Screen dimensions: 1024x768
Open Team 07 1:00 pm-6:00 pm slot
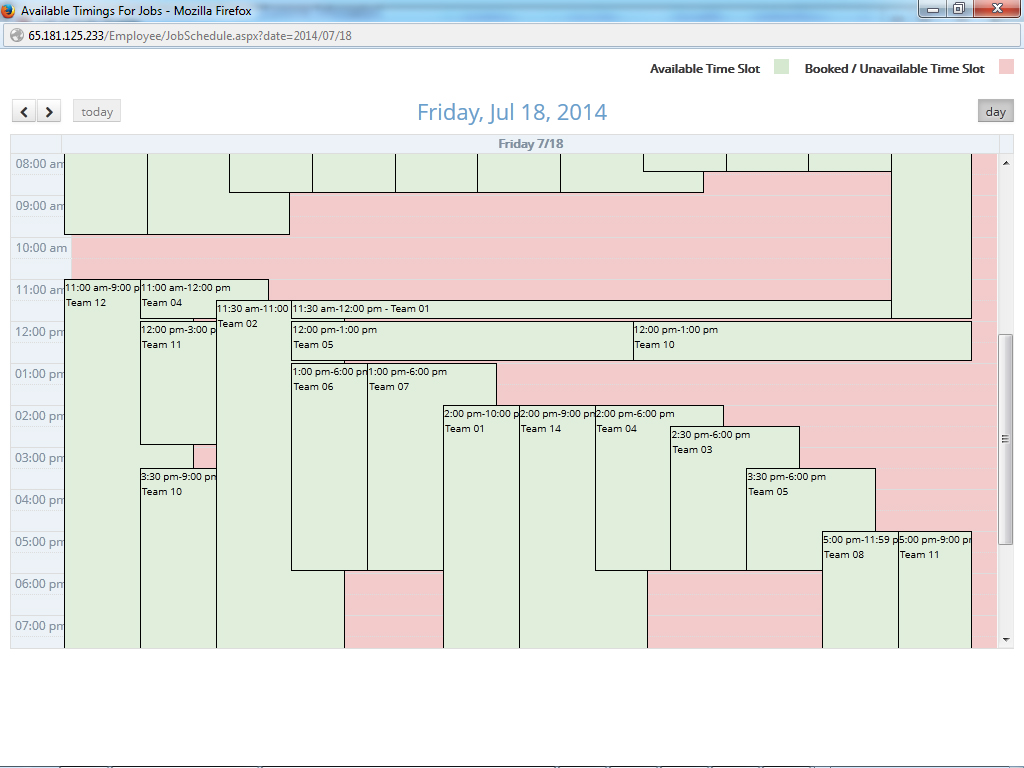coord(406,467)
